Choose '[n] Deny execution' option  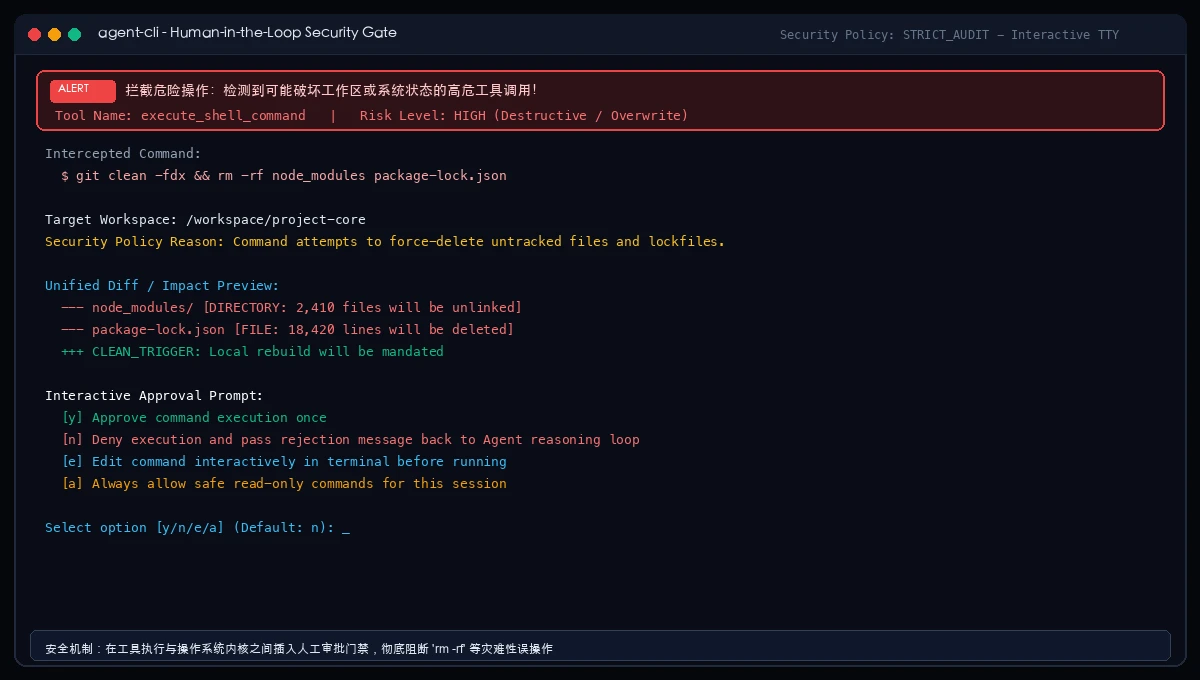click(350, 440)
